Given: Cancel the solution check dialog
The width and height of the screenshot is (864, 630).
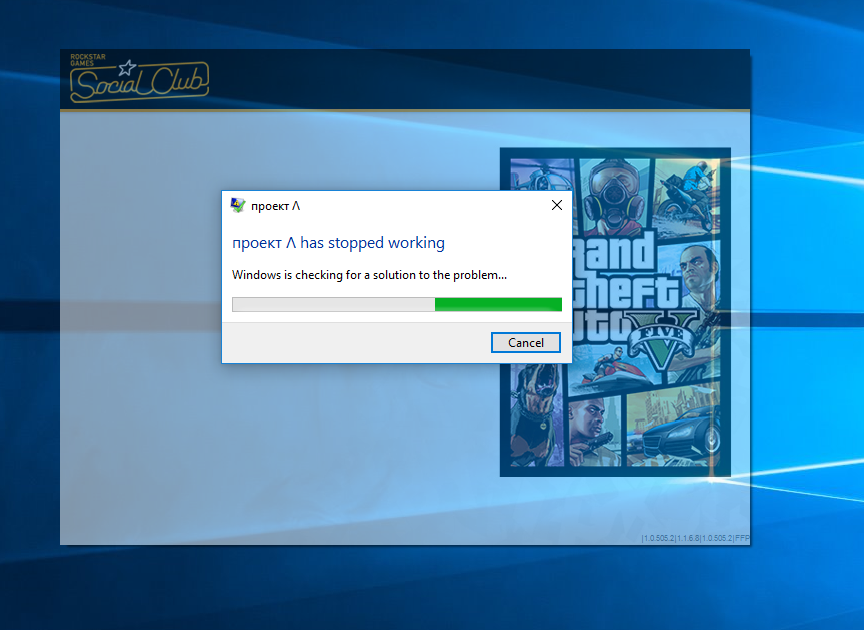Looking at the screenshot, I should coord(526,342).
